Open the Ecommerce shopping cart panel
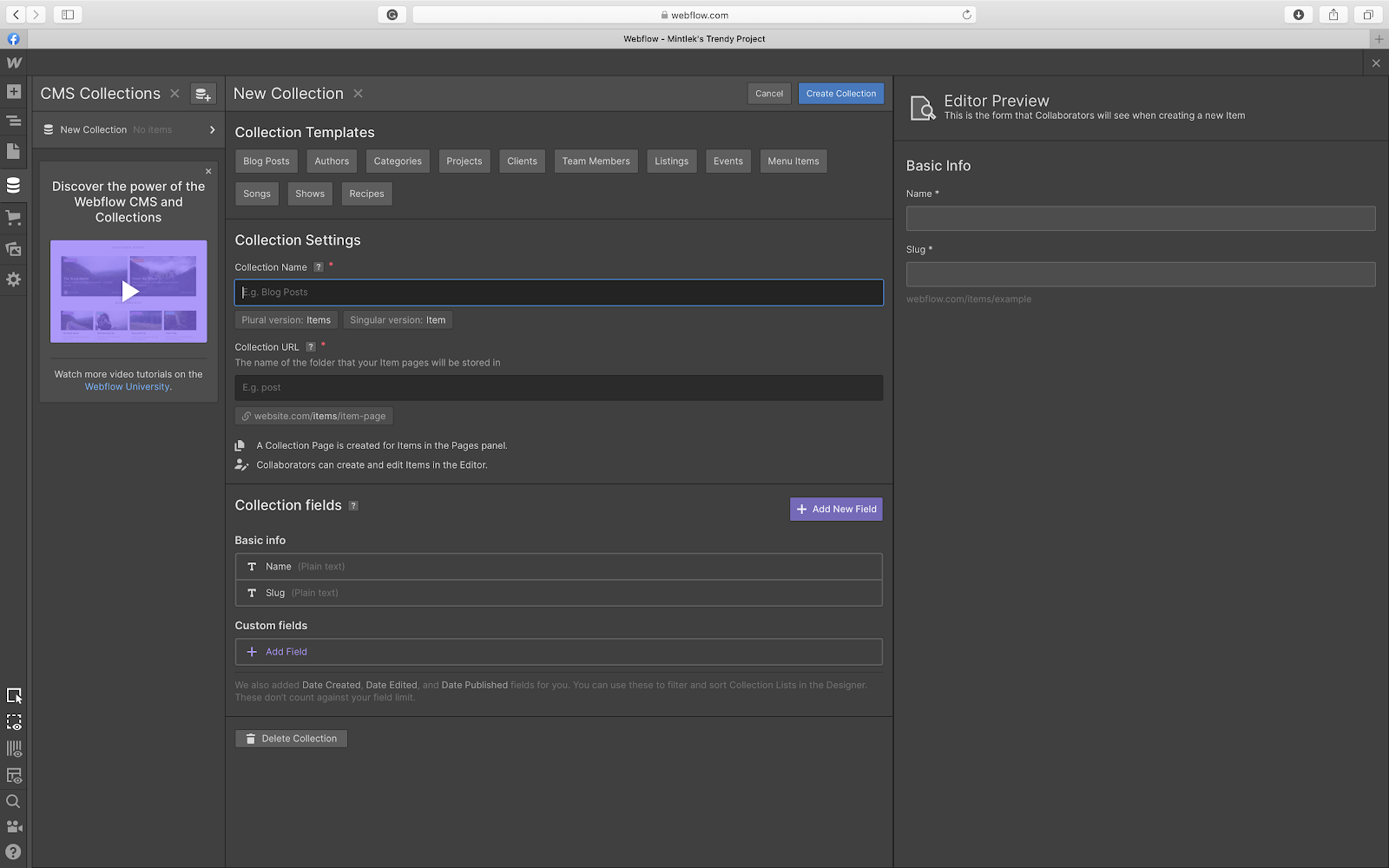The height and width of the screenshot is (868, 1389). tap(13, 217)
